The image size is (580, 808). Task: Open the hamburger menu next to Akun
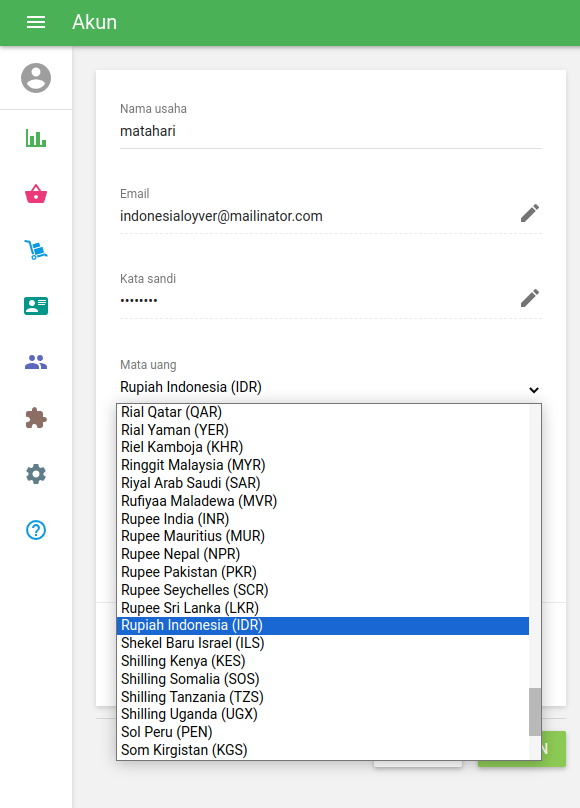pos(35,22)
